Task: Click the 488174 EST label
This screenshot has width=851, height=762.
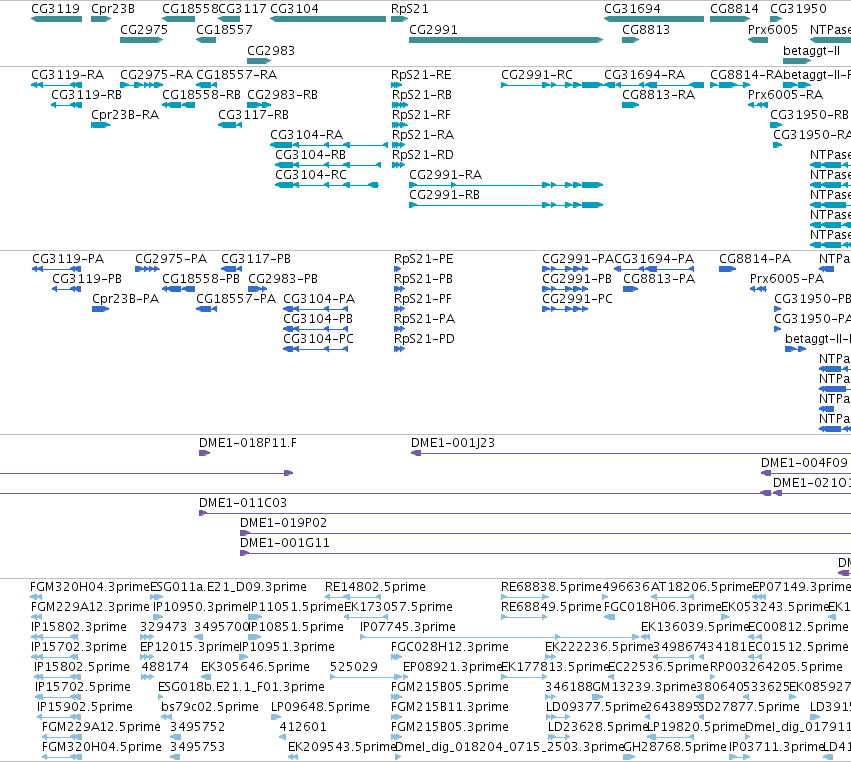Action: [165, 666]
